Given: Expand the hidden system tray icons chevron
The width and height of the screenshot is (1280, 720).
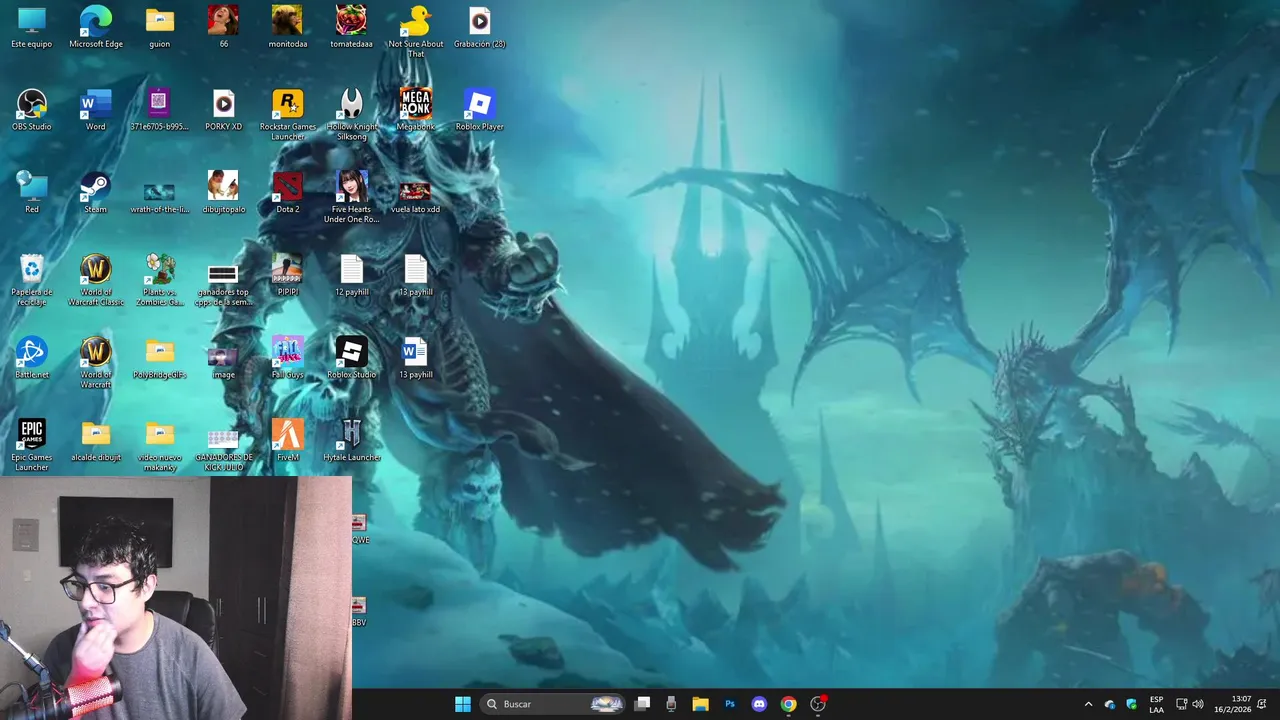Looking at the screenshot, I should pos(1088,704).
